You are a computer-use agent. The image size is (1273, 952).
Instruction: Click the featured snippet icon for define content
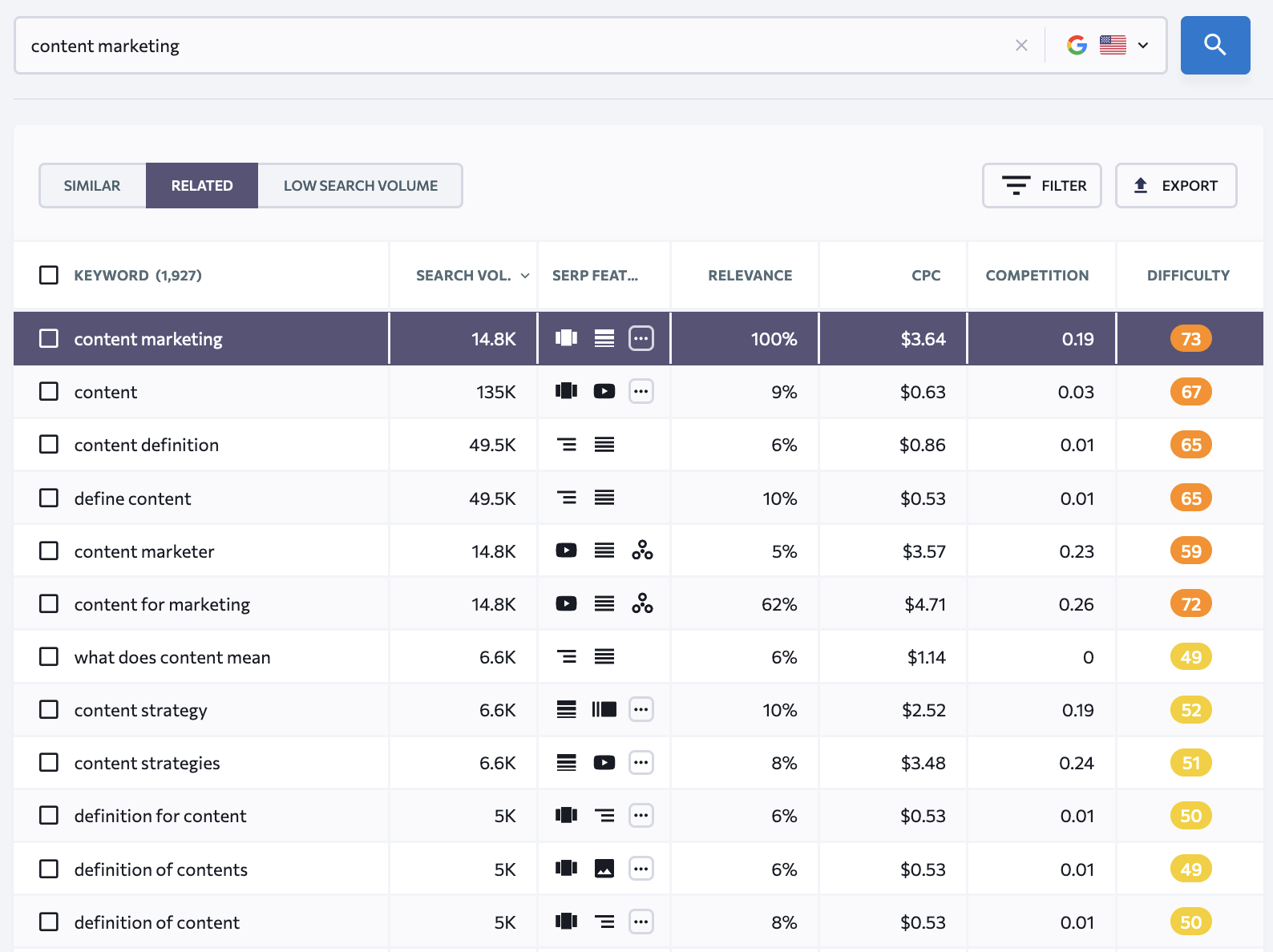[x=566, y=498]
